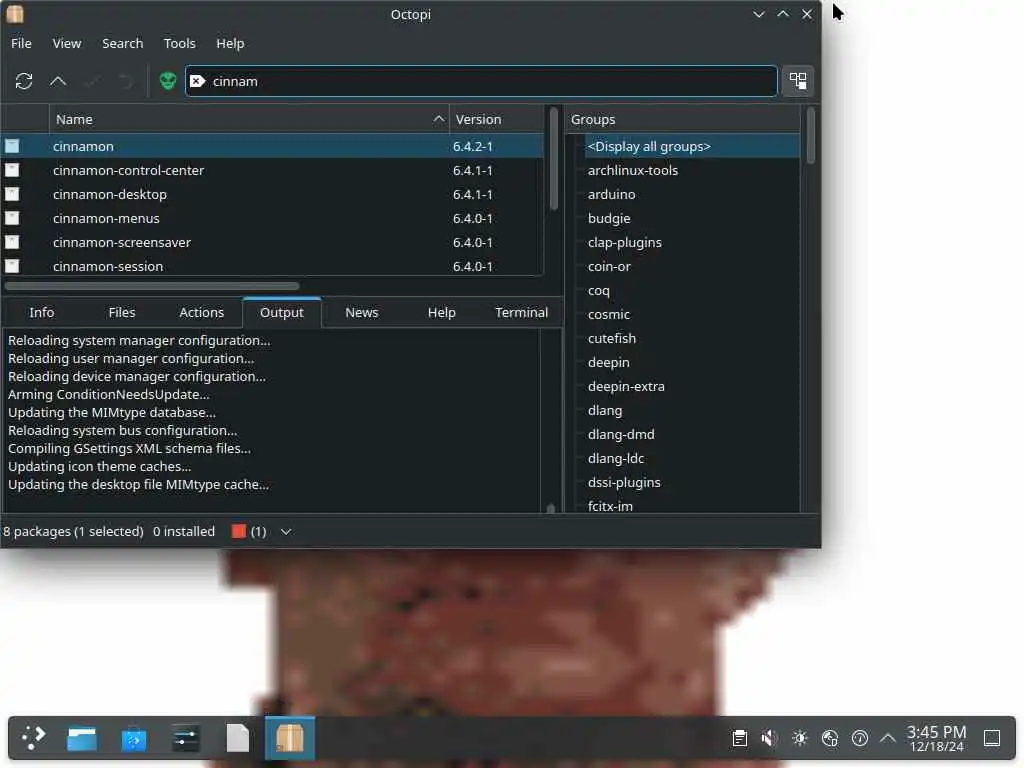1024x768 pixels.
Task: Select the clap-plugins group
Action: [624, 242]
